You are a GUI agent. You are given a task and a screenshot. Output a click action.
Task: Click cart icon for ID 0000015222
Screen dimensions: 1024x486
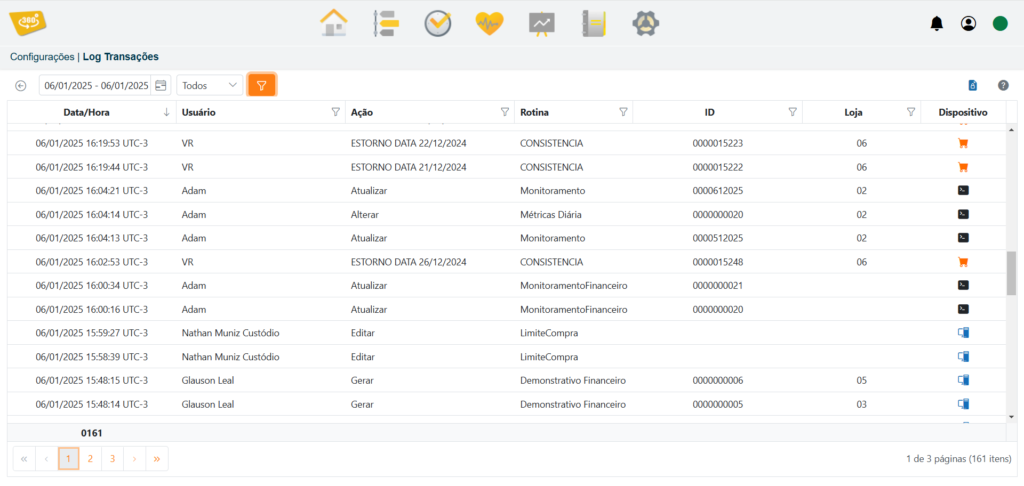pos(963,167)
